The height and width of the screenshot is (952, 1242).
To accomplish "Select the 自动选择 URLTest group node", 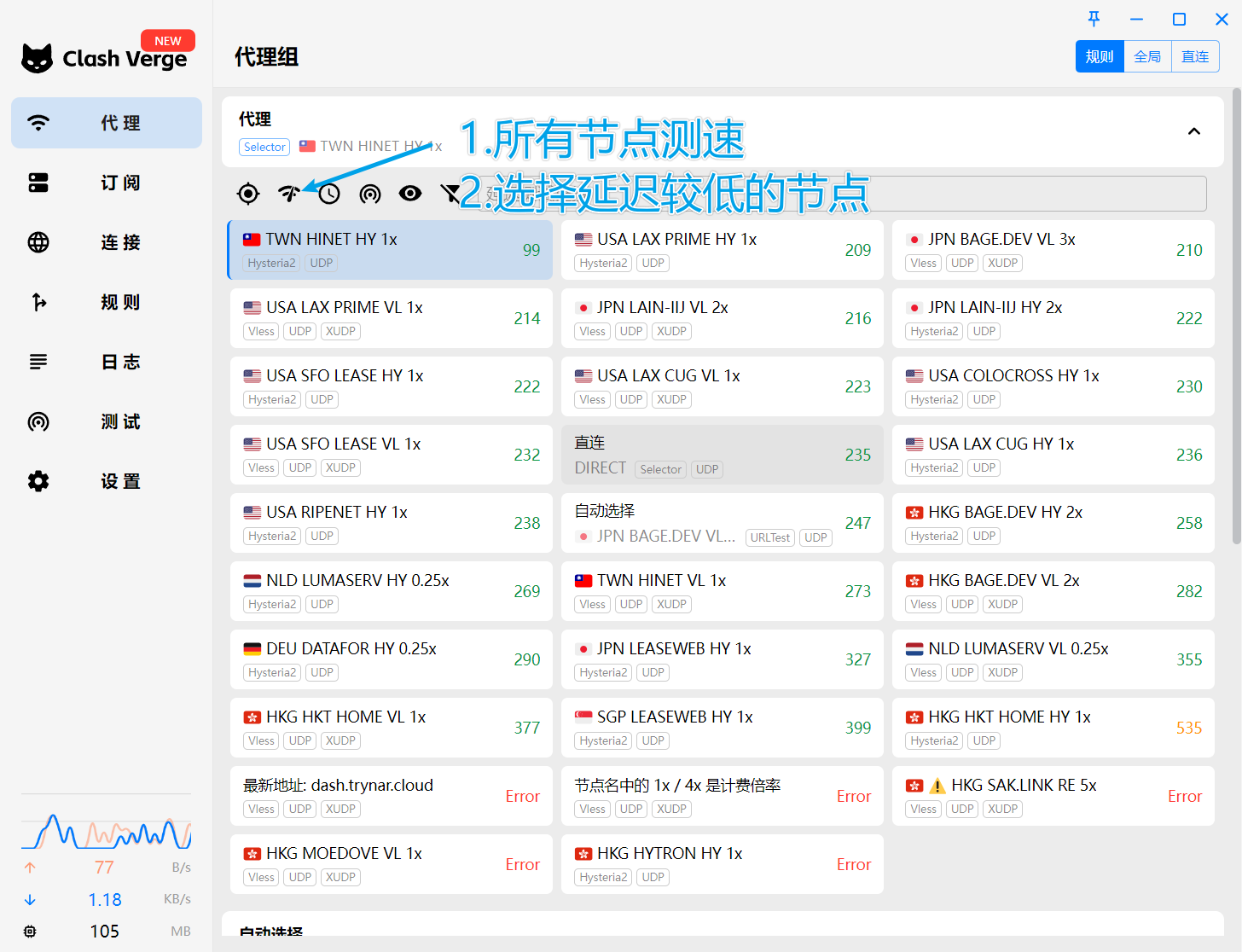I will (722, 523).
